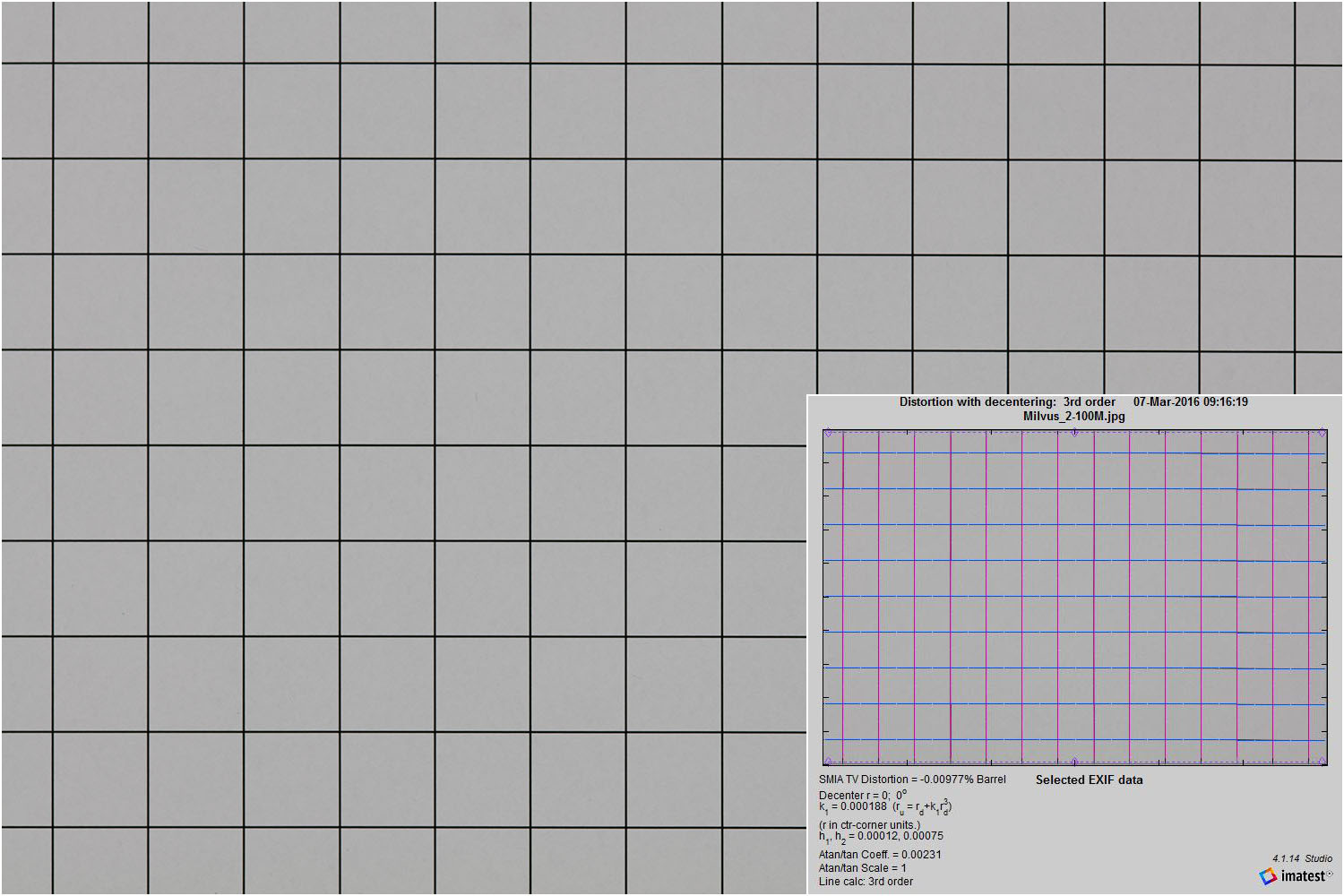Image resolution: width=1344 pixels, height=896 pixels.
Task: Click the '(r in ctr-corner units.)' note
Action: tap(869, 825)
